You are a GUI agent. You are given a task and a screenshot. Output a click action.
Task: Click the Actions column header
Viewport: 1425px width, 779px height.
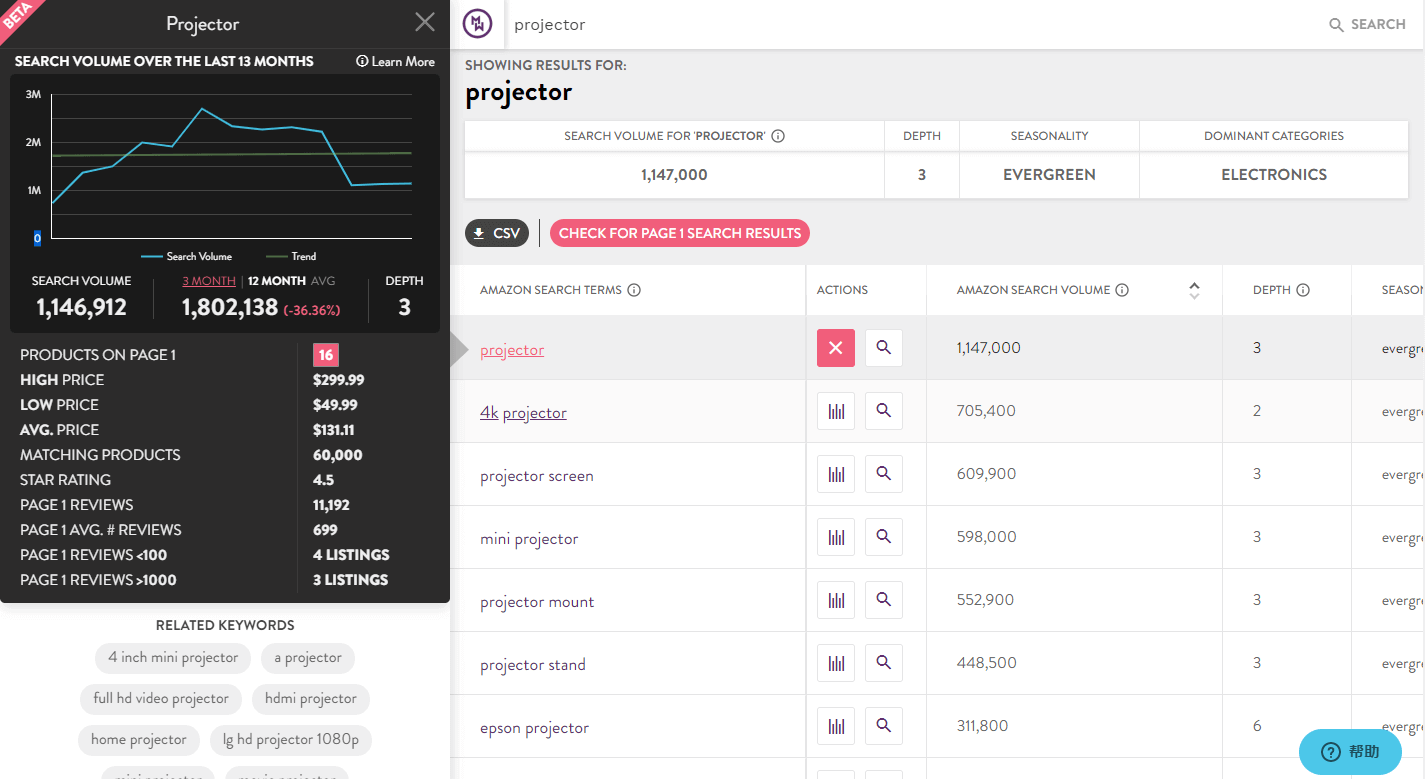click(x=842, y=290)
